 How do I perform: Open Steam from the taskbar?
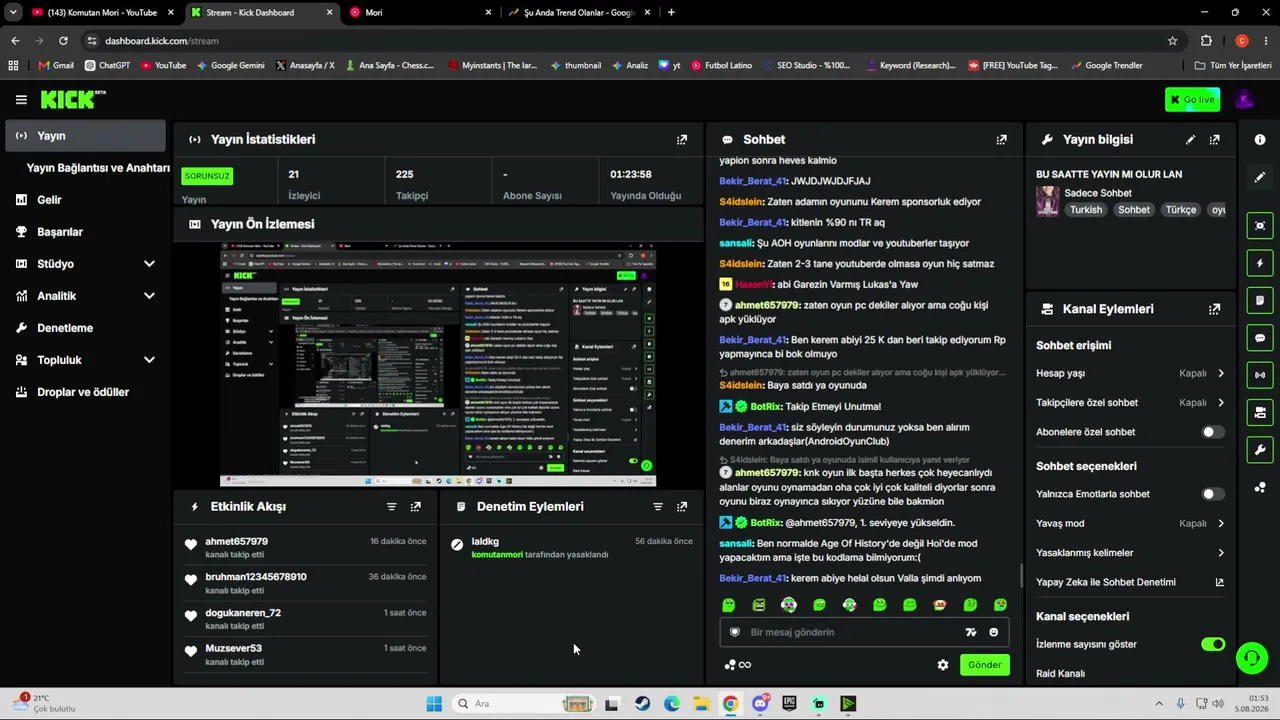click(x=642, y=704)
